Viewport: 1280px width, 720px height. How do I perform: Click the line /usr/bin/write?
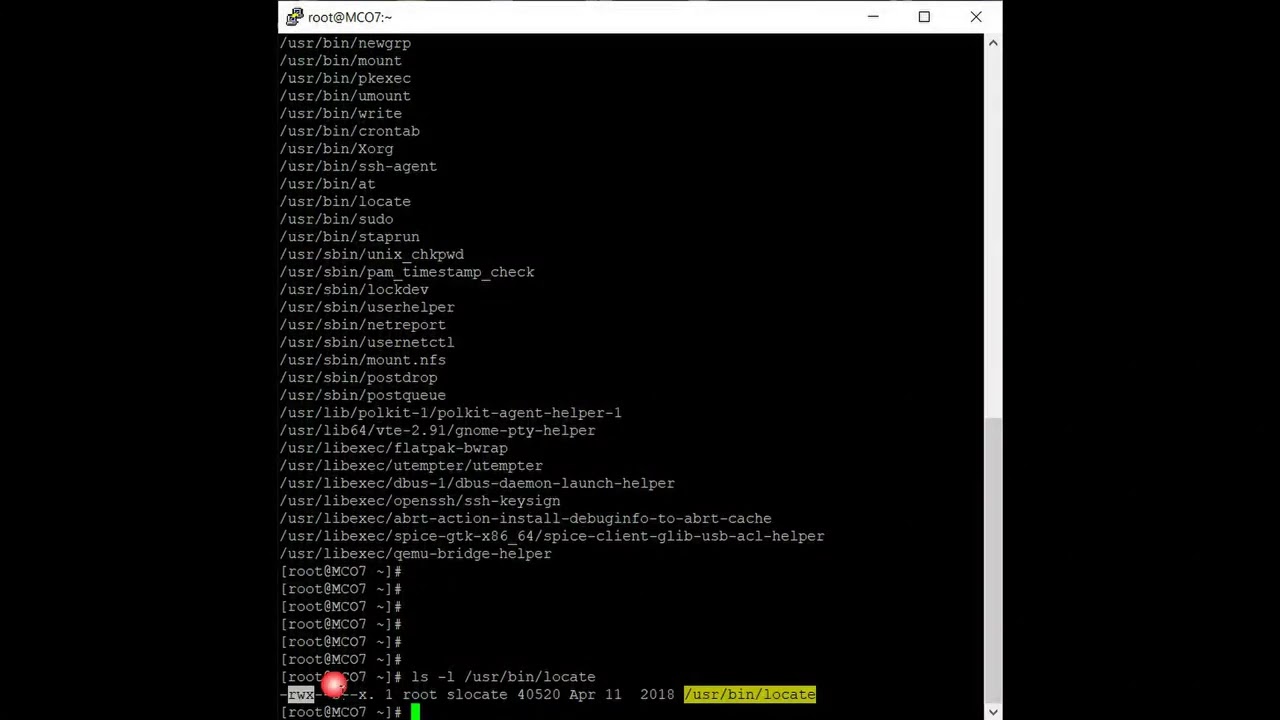[341, 113]
